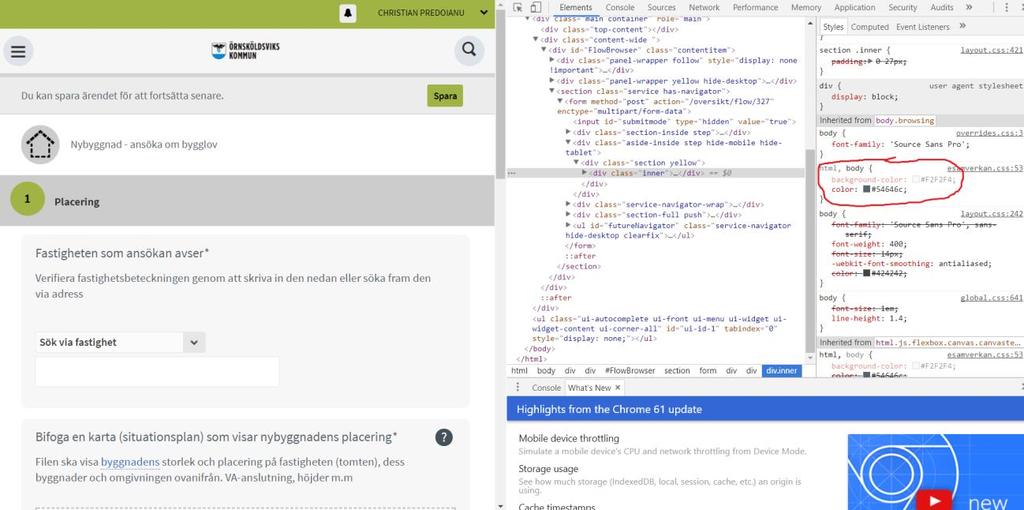Switch to the Console tab in DevTools
The height and width of the screenshot is (510, 1024).
(x=620, y=7)
